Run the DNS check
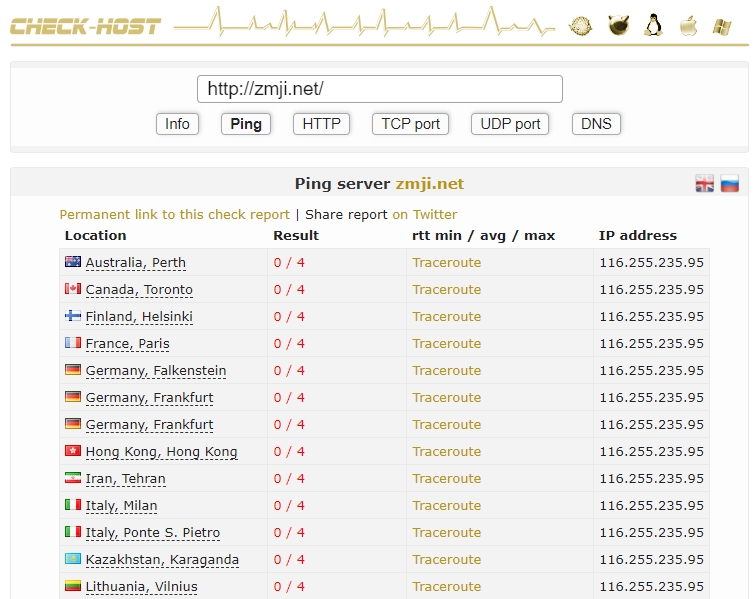The height and width of the screenshot is (599, 756). 596,124
